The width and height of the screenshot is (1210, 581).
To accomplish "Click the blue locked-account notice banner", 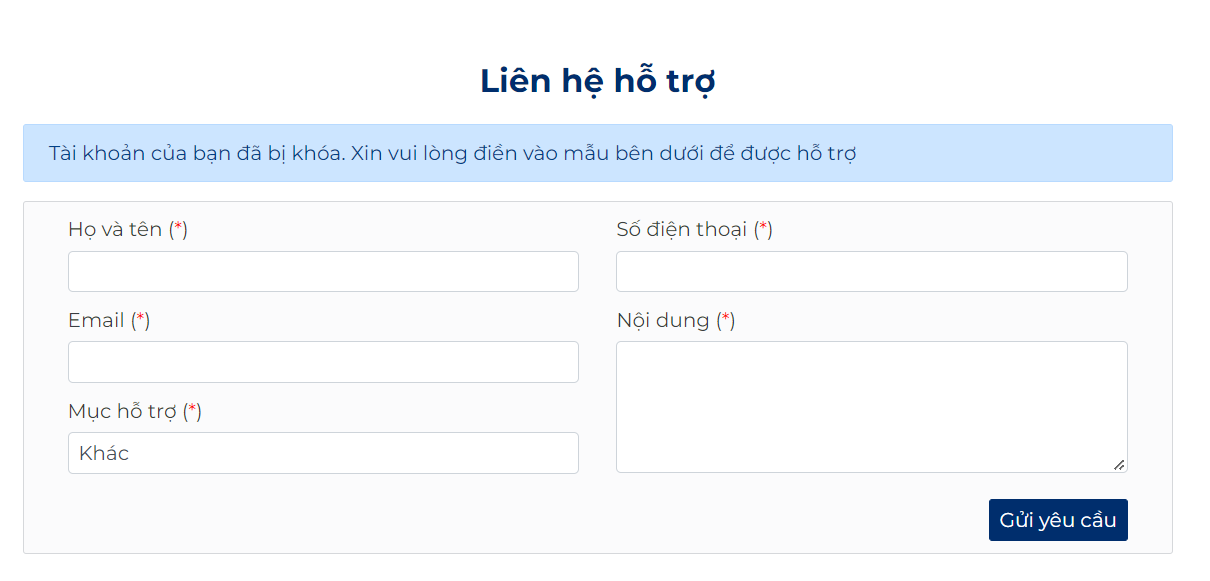I will click(597, 153).
